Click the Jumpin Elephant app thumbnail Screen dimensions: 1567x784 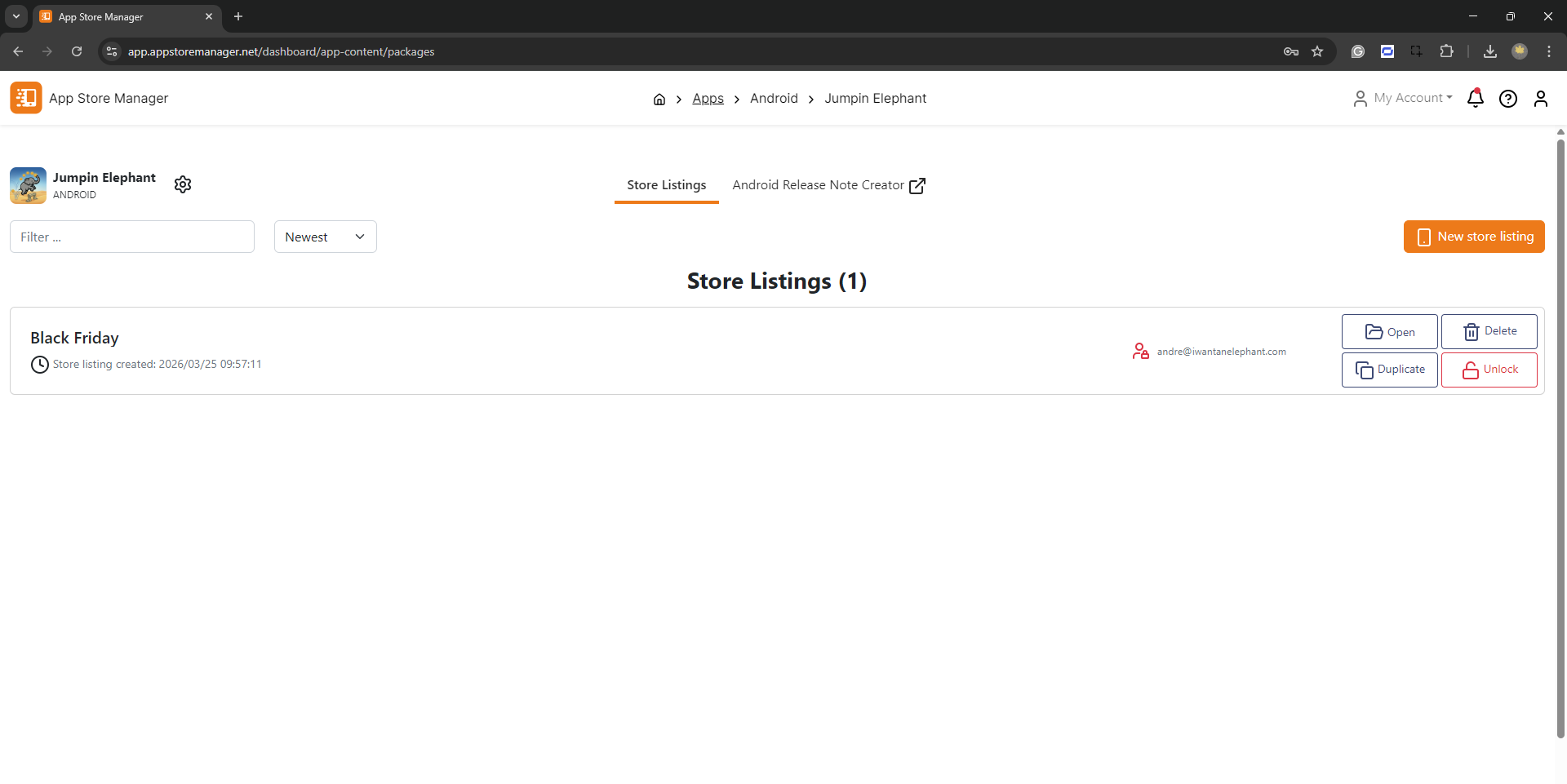(28, 185)
